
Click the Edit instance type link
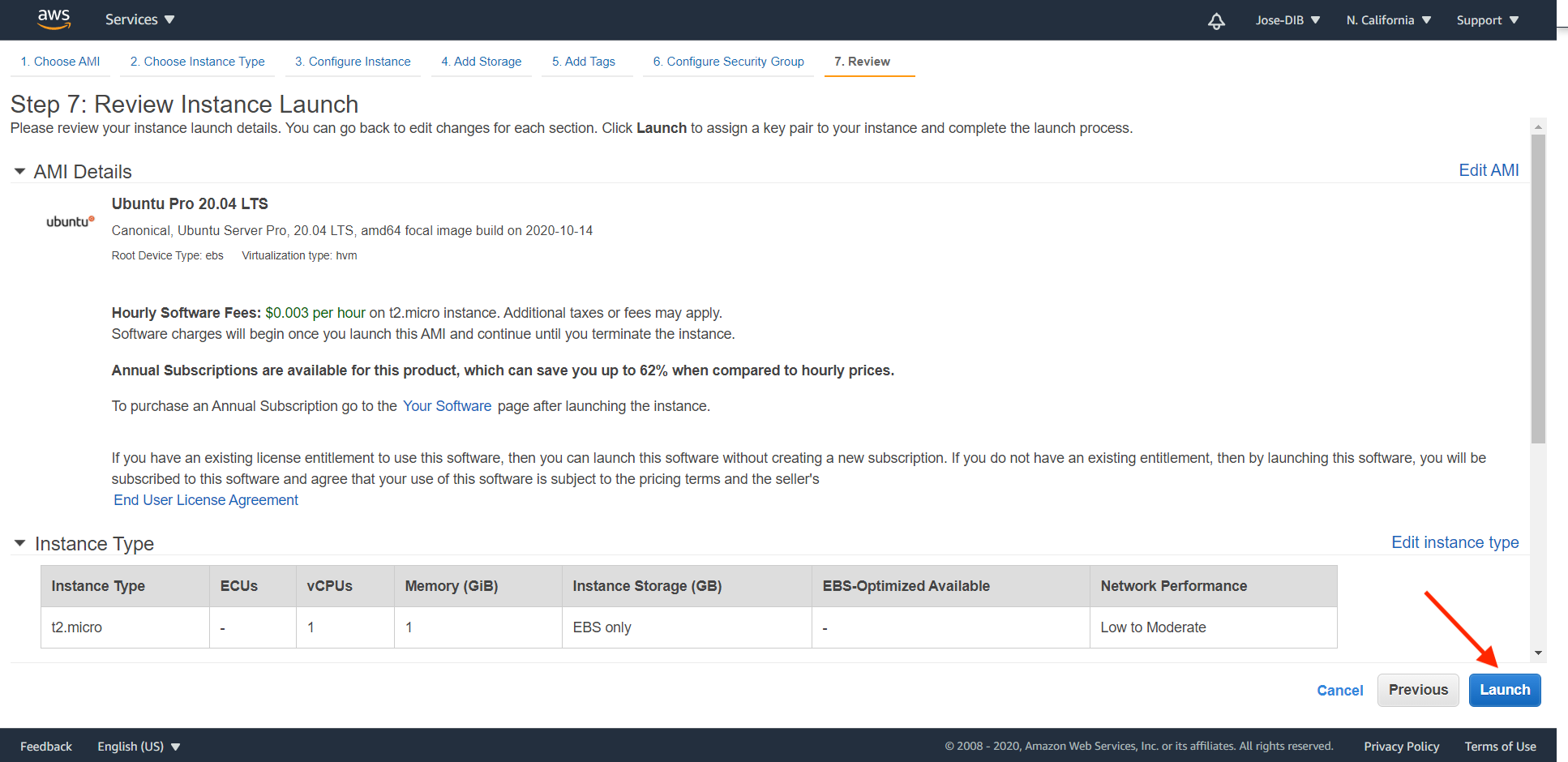click(1455, 542)
